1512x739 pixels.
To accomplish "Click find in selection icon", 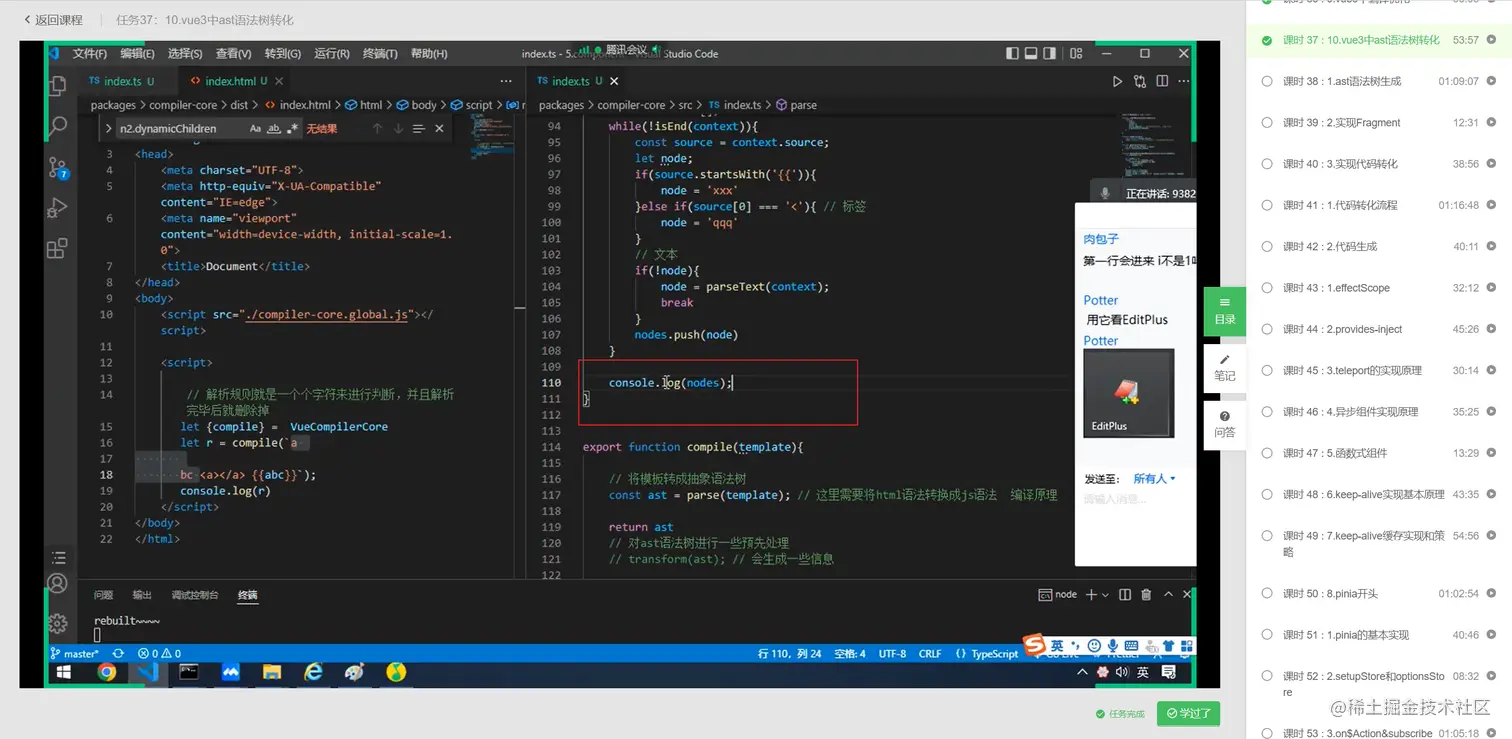I will click(418, 129).
